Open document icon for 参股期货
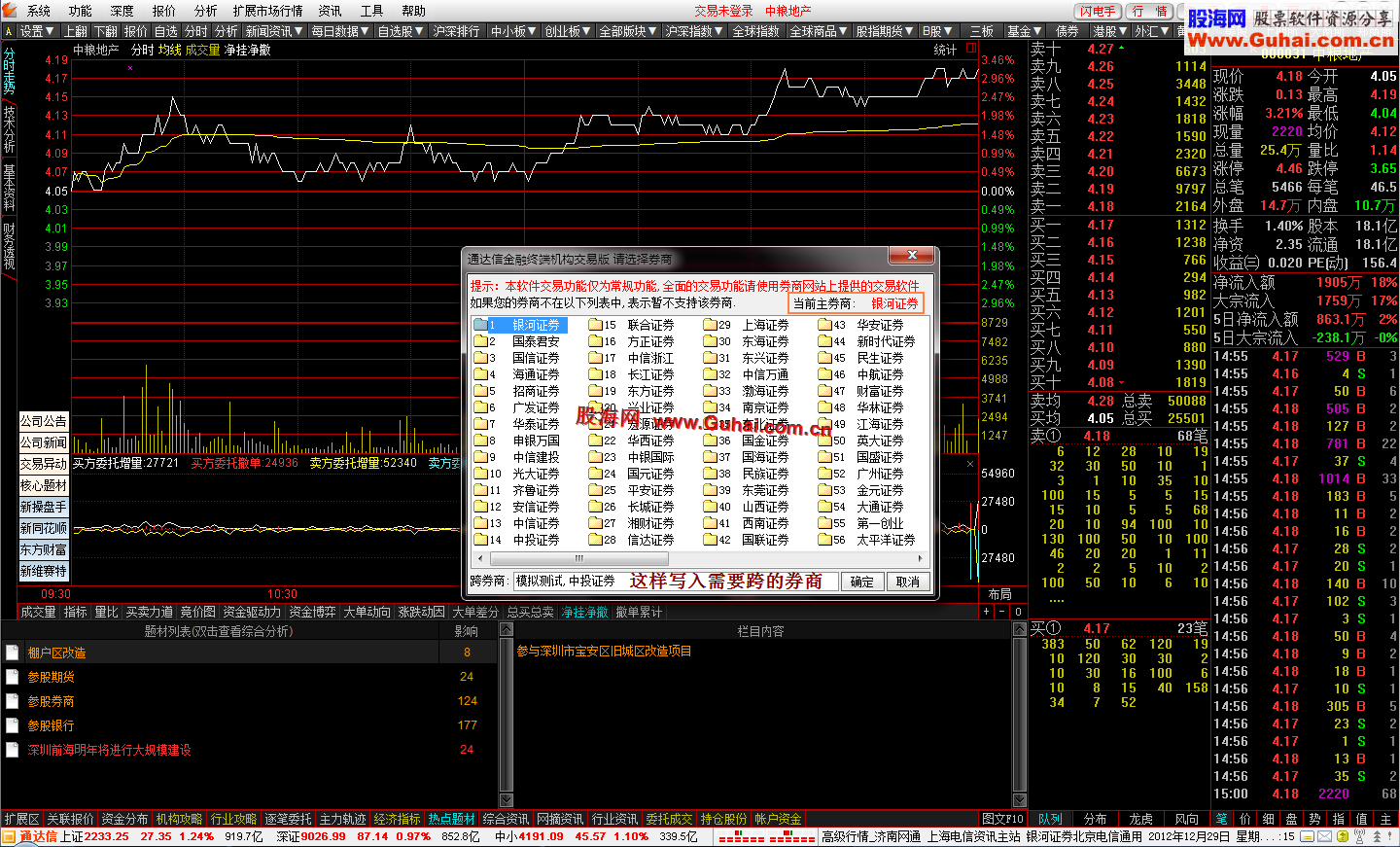 pos(13,677)
